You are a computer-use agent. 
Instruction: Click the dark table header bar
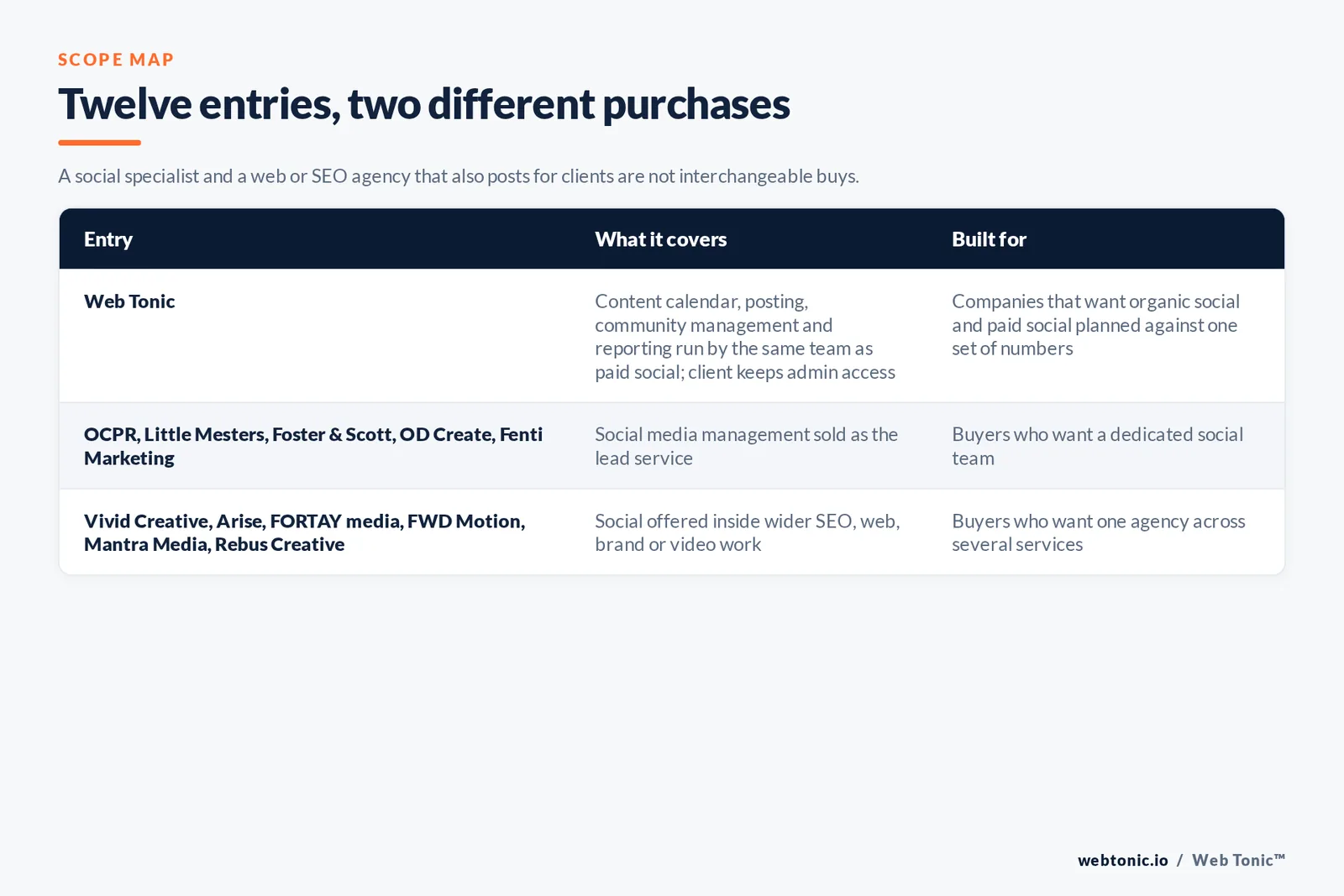click(672, 239)
